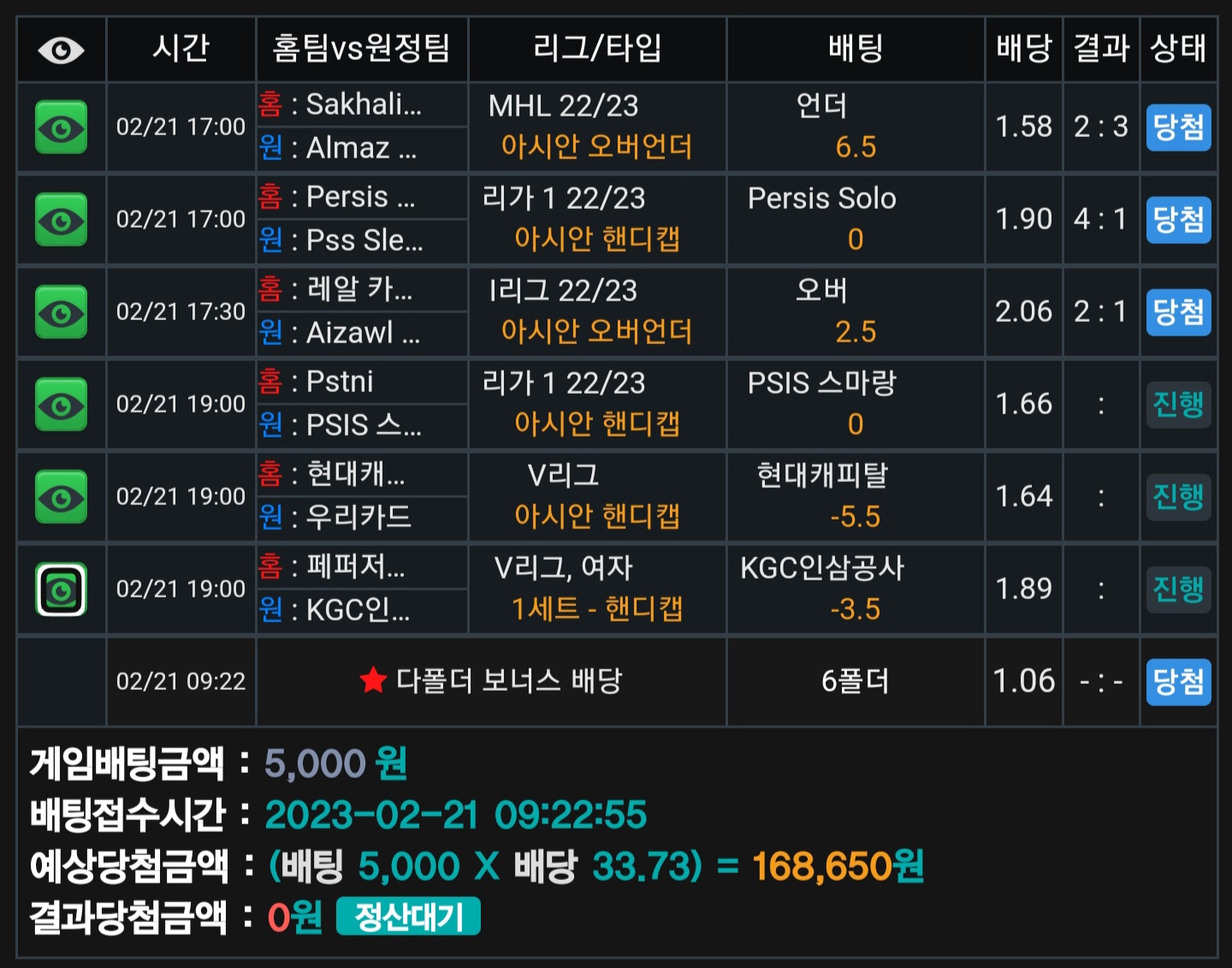This screenshot has height=968, width=1232.
Task: Click the 시간 column header
Action: [181, 48]
